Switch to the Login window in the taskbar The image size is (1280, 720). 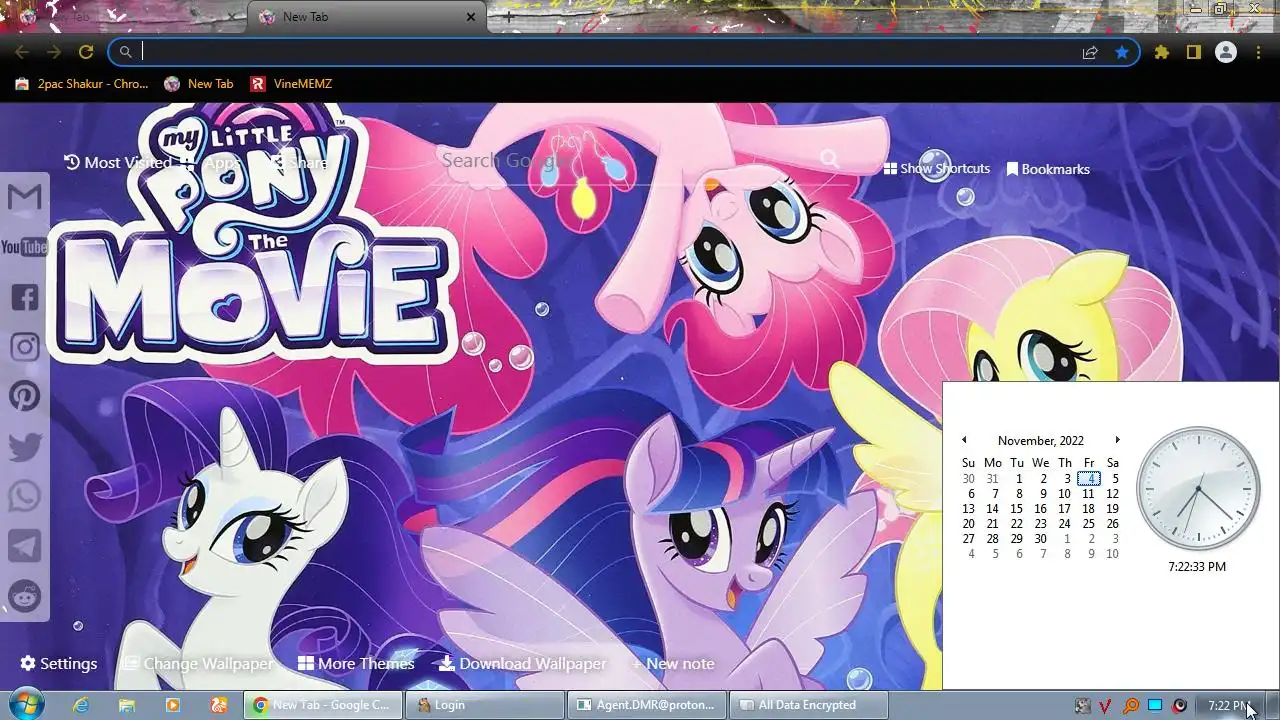coord(484,705)
